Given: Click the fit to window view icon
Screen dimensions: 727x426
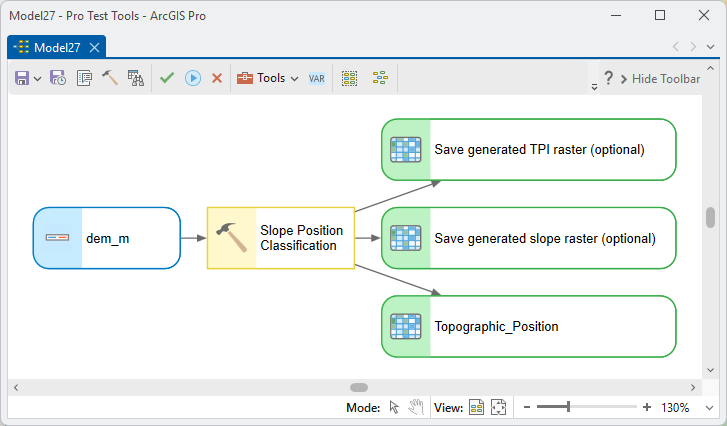Looking at the screenshot, I should coord(498,407).
